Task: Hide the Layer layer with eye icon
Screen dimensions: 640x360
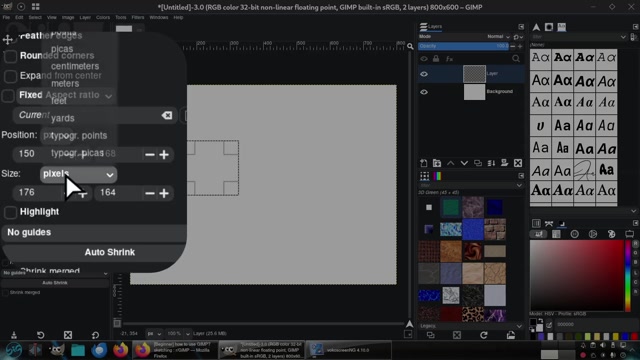Action: click(x=424, y=74)
